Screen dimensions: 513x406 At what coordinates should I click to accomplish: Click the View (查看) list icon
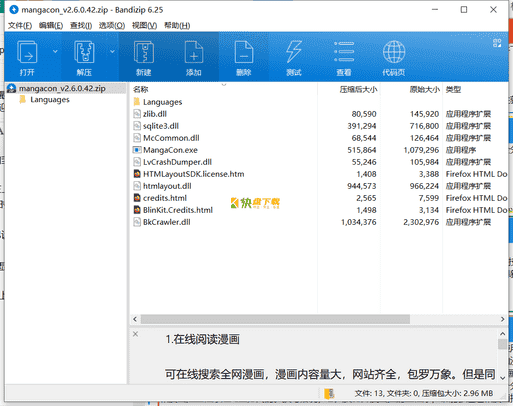pyautogui.click(x=344, y=52)
